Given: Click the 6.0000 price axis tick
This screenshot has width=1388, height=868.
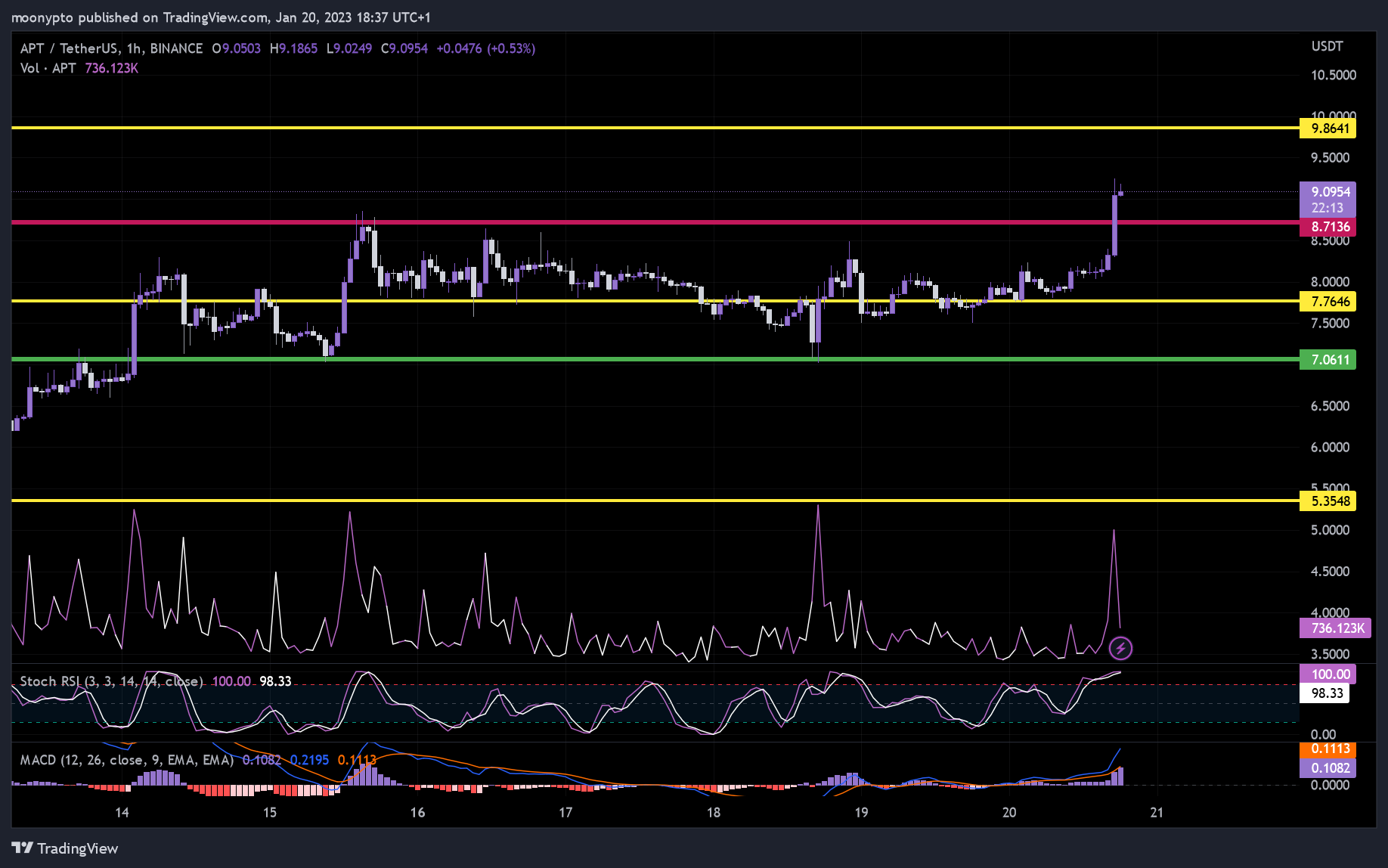Looking at the screenshot, I should pos(1331,448).
